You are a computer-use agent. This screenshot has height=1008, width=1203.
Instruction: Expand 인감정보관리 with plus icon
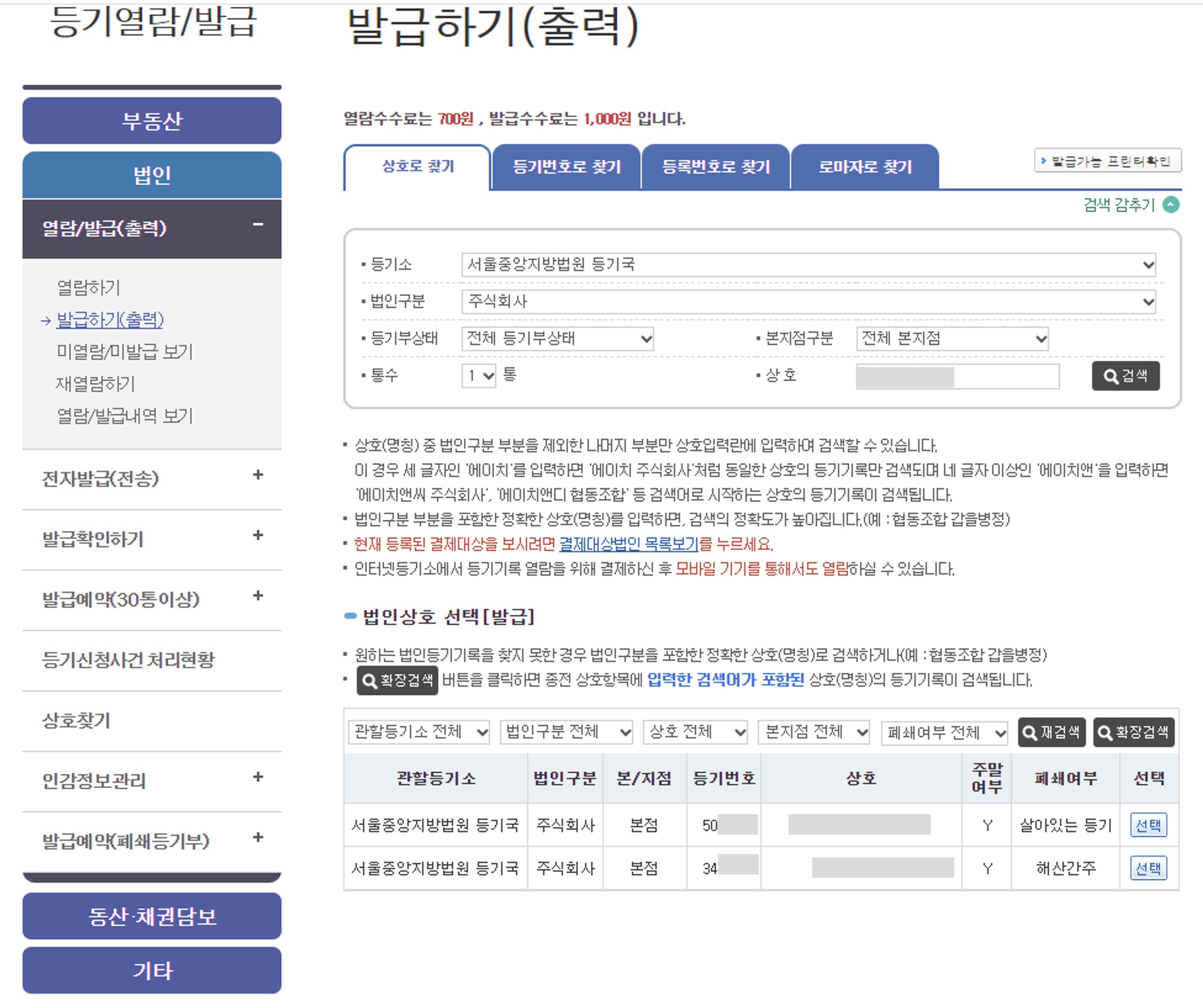point(258,777)
